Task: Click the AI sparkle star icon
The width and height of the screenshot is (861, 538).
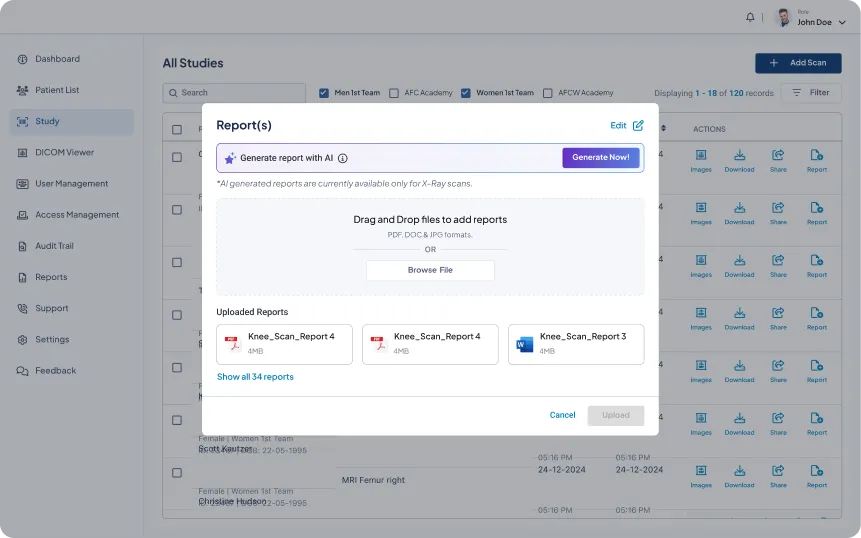Action: pyautogui.click(x=230, y=158)
